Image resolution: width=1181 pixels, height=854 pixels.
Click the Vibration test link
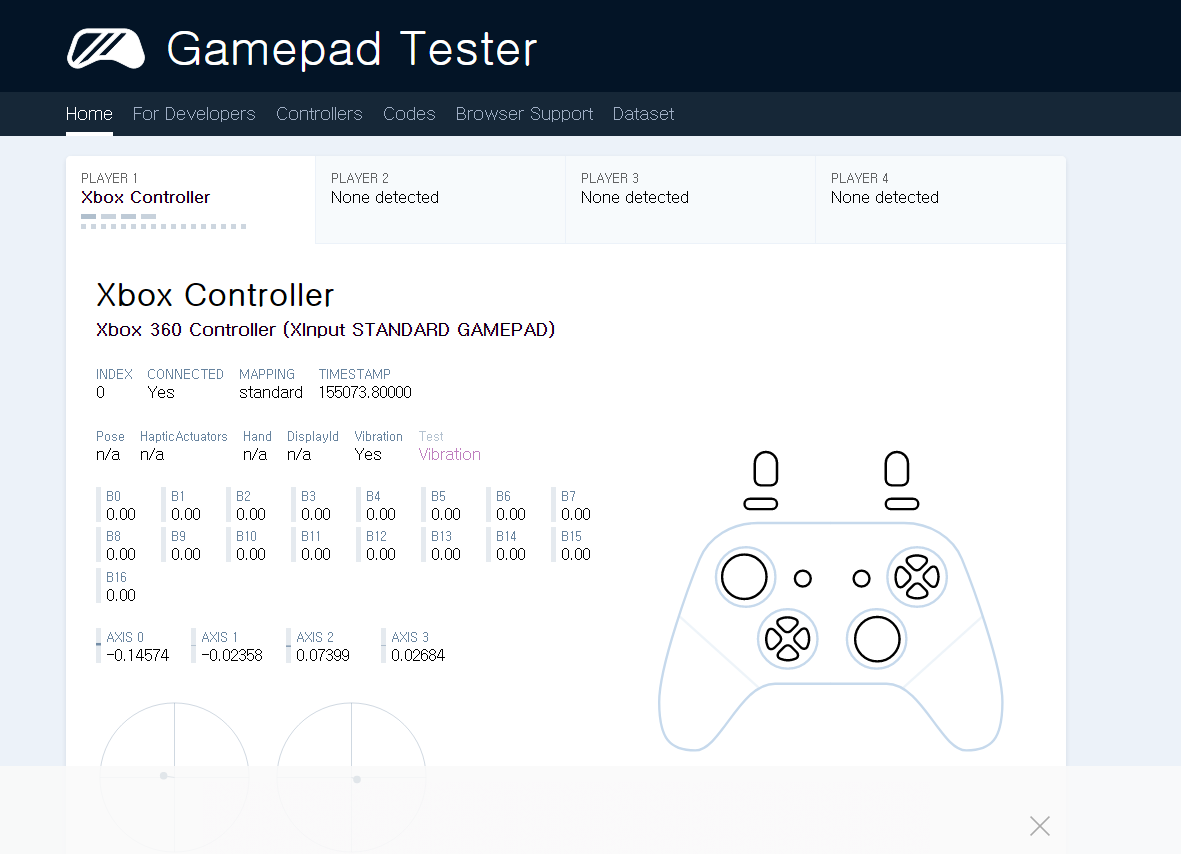point(450,454)
